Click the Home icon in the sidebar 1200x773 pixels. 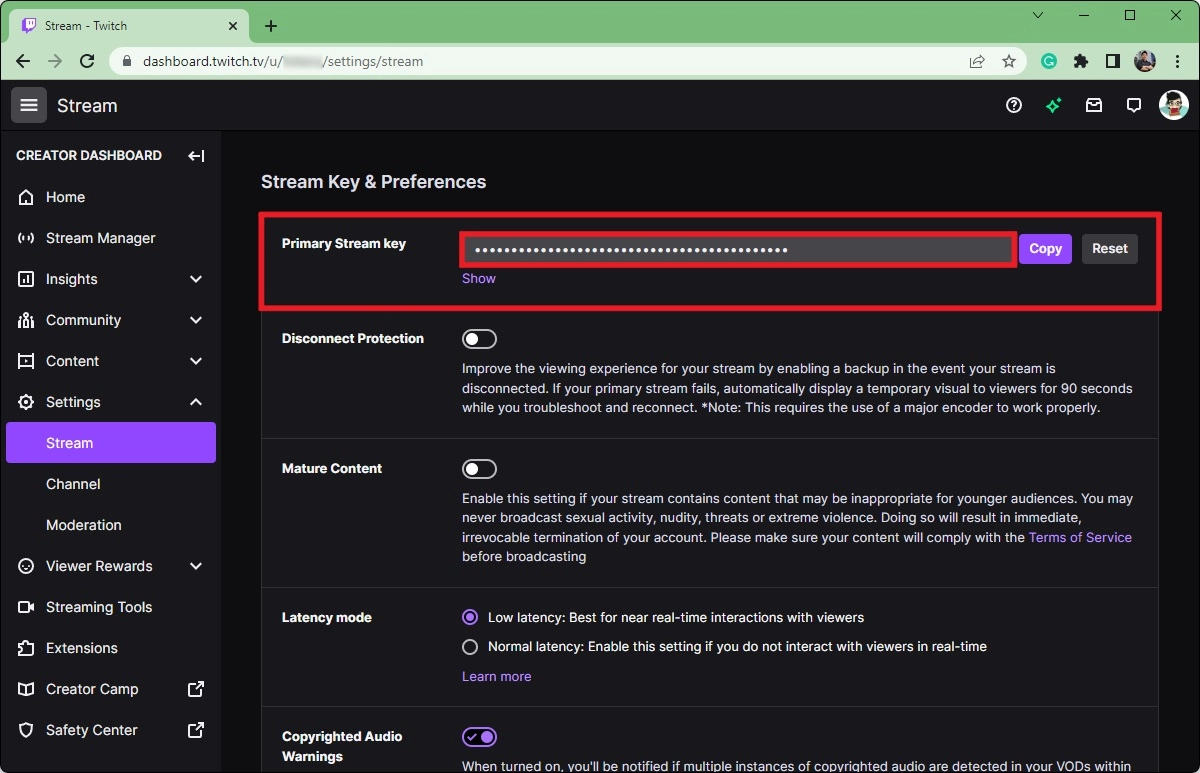[x=27, y=197]
